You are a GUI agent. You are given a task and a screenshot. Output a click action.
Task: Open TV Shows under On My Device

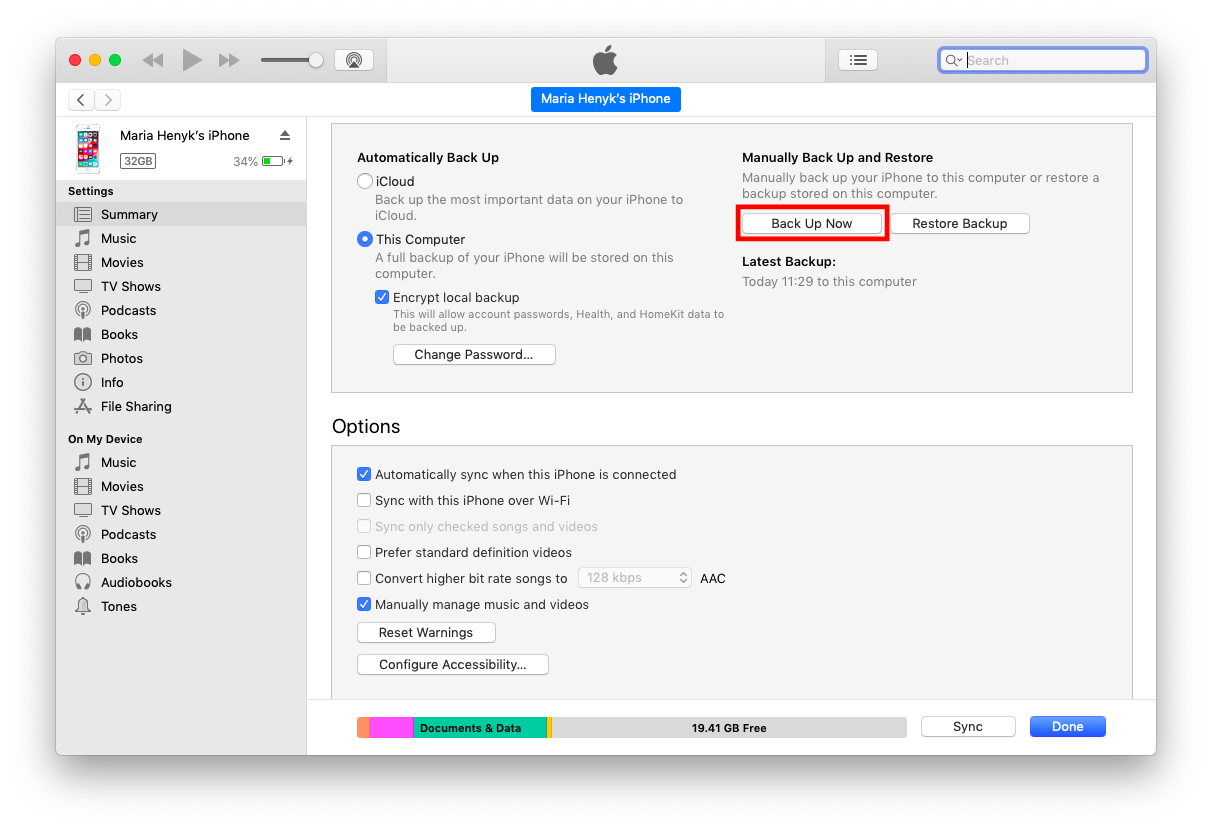click(181, 510)
